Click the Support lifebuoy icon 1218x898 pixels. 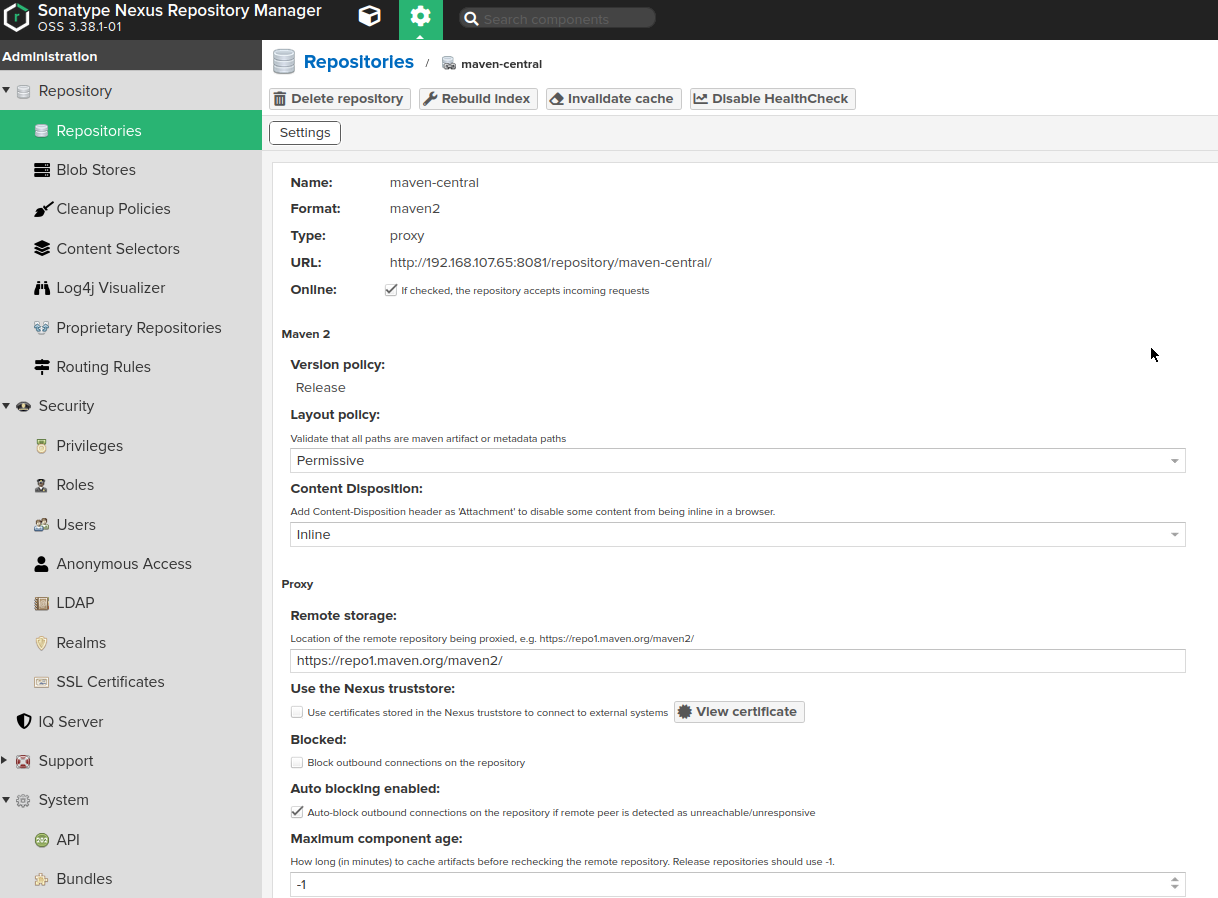point(24,761)
